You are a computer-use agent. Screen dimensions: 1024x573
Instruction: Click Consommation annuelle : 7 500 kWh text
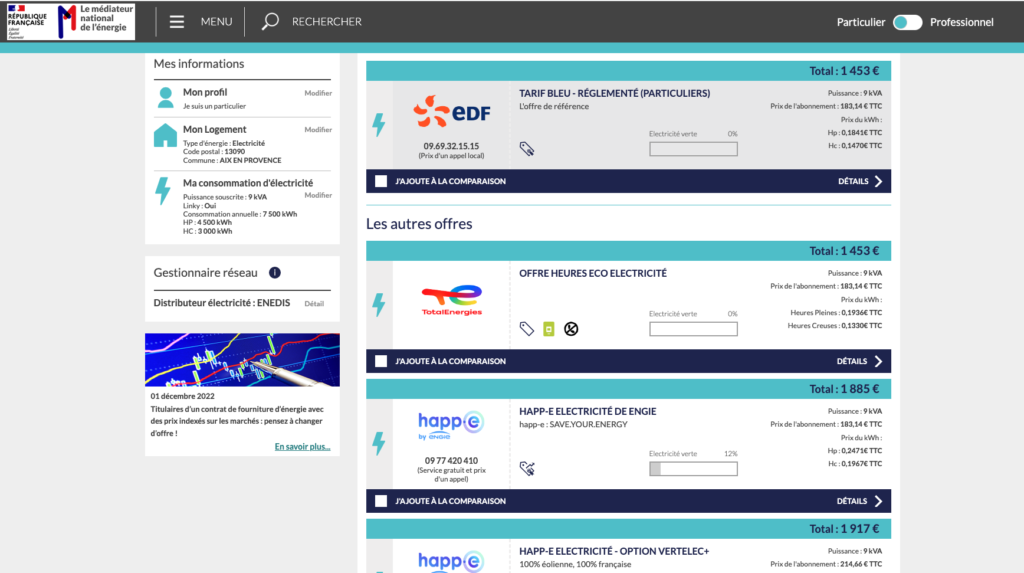240,214
